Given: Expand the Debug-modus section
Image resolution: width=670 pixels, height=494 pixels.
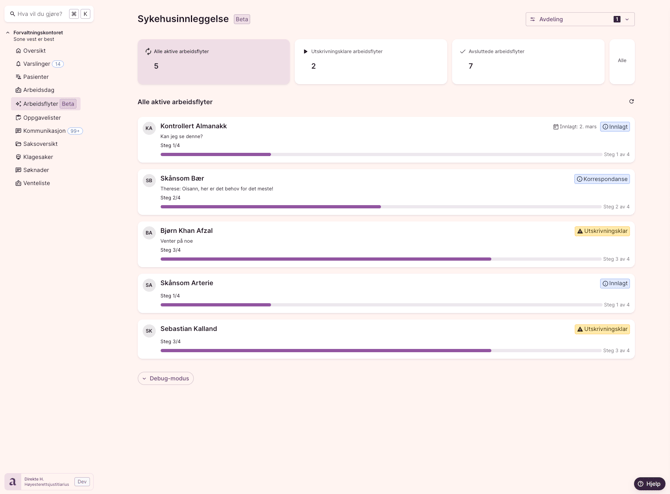Looking at the screenshot, I should pos(166,379).
